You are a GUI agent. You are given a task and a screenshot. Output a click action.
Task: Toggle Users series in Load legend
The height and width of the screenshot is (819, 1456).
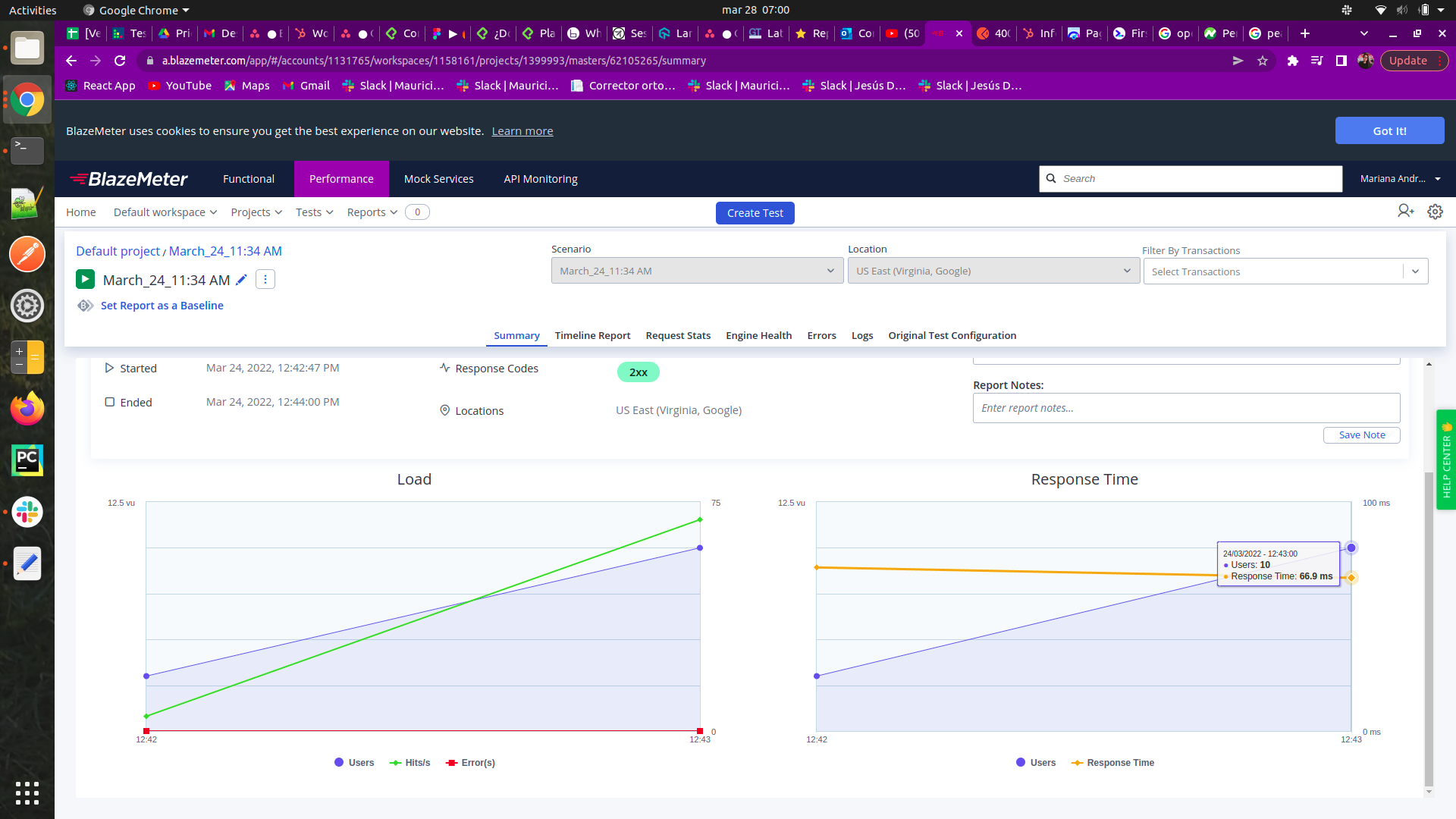click(354, 763)
